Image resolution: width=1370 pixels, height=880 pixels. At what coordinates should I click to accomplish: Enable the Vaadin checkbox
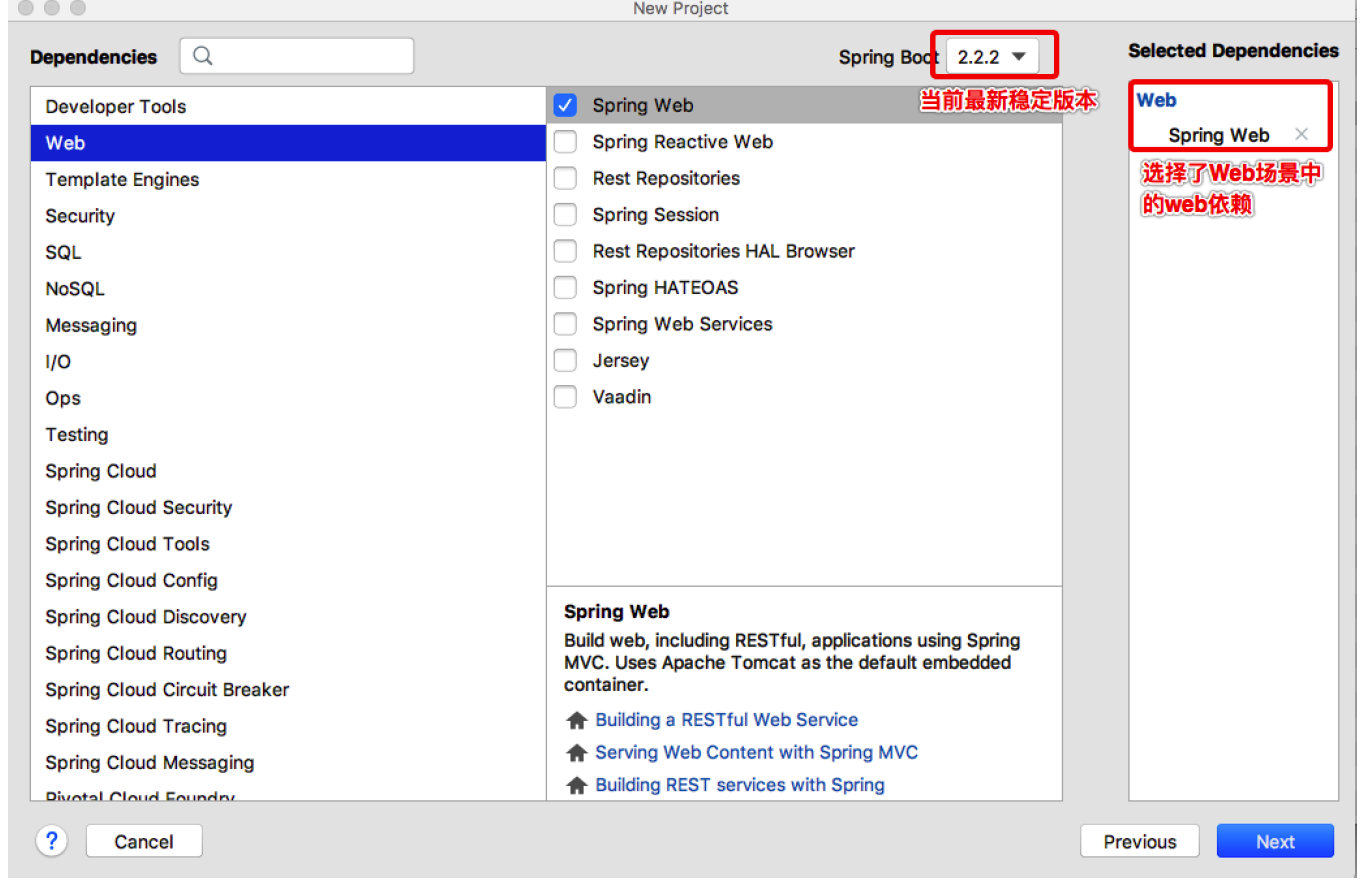click(565, 397)
